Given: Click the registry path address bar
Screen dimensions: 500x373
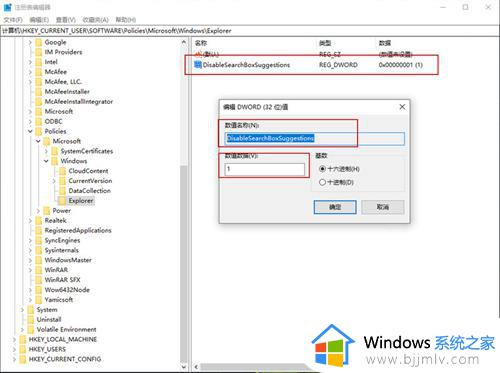Looking at the screenshot, I should point(249,31).
